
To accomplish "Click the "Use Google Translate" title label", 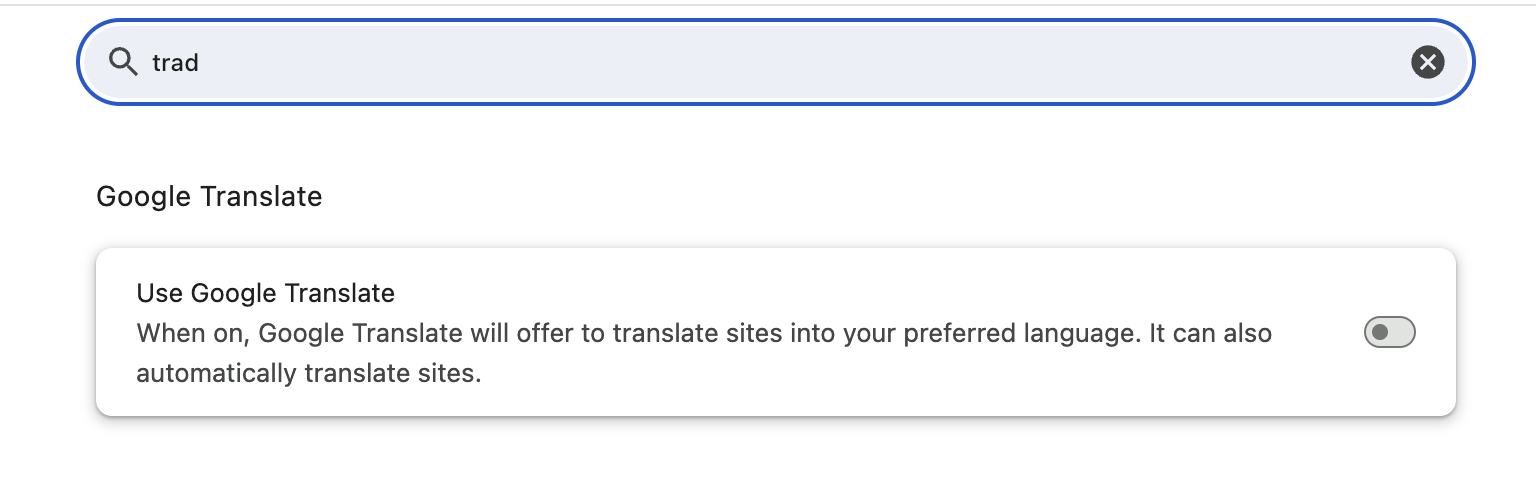I will (265, 293).
